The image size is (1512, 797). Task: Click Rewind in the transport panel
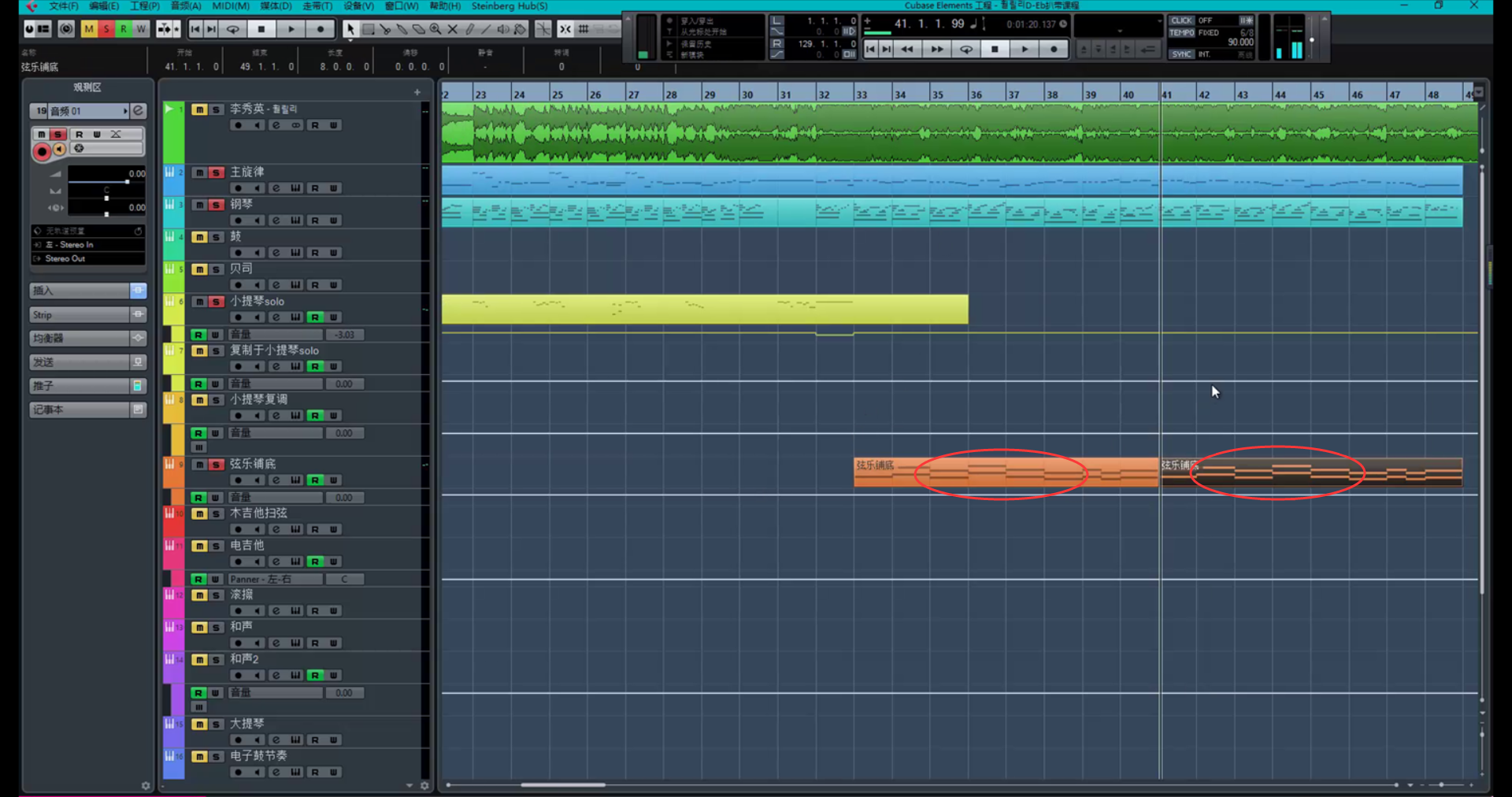(907, 49)
